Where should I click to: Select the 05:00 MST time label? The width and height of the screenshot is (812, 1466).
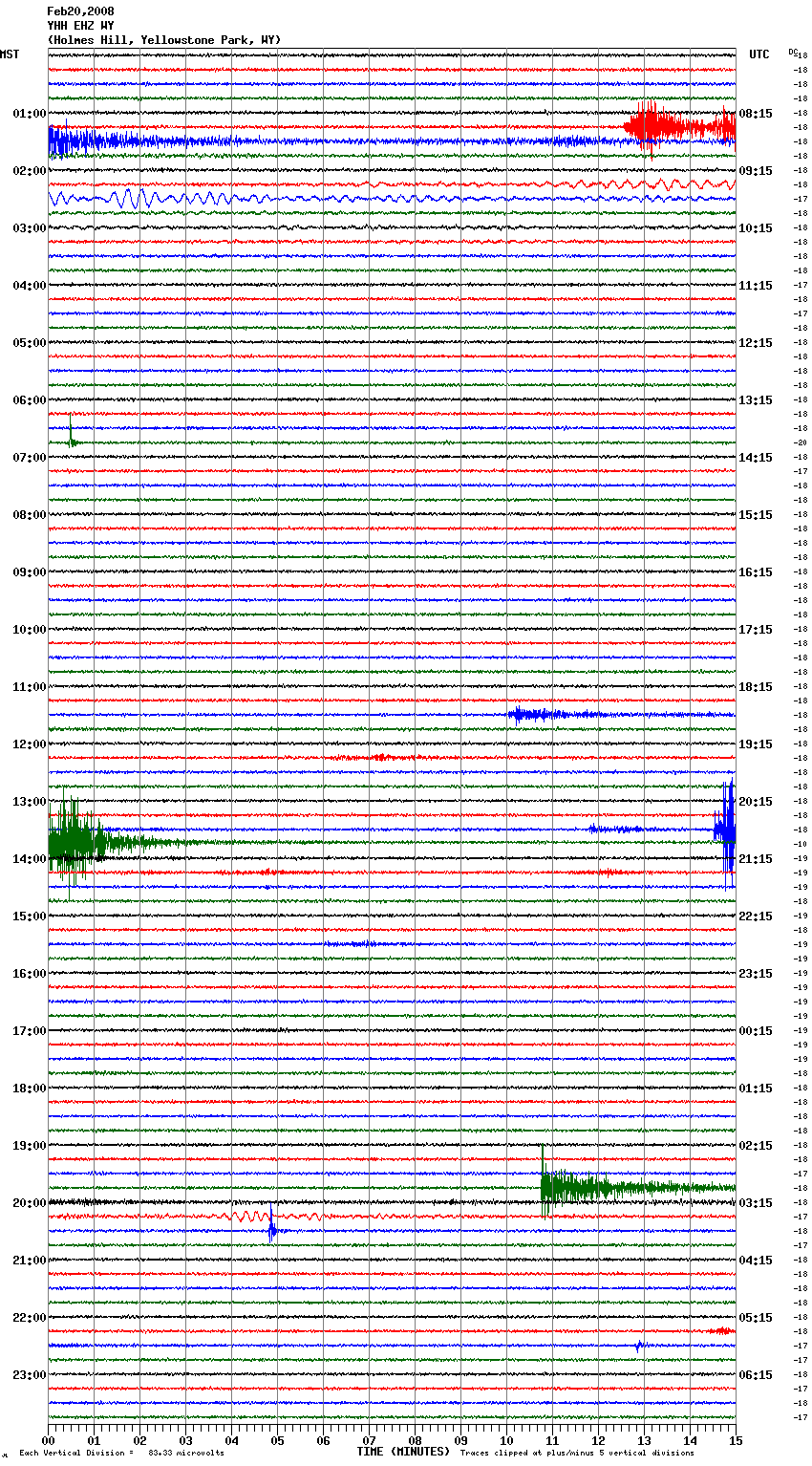pyautogui.click(x=30, y=343)
